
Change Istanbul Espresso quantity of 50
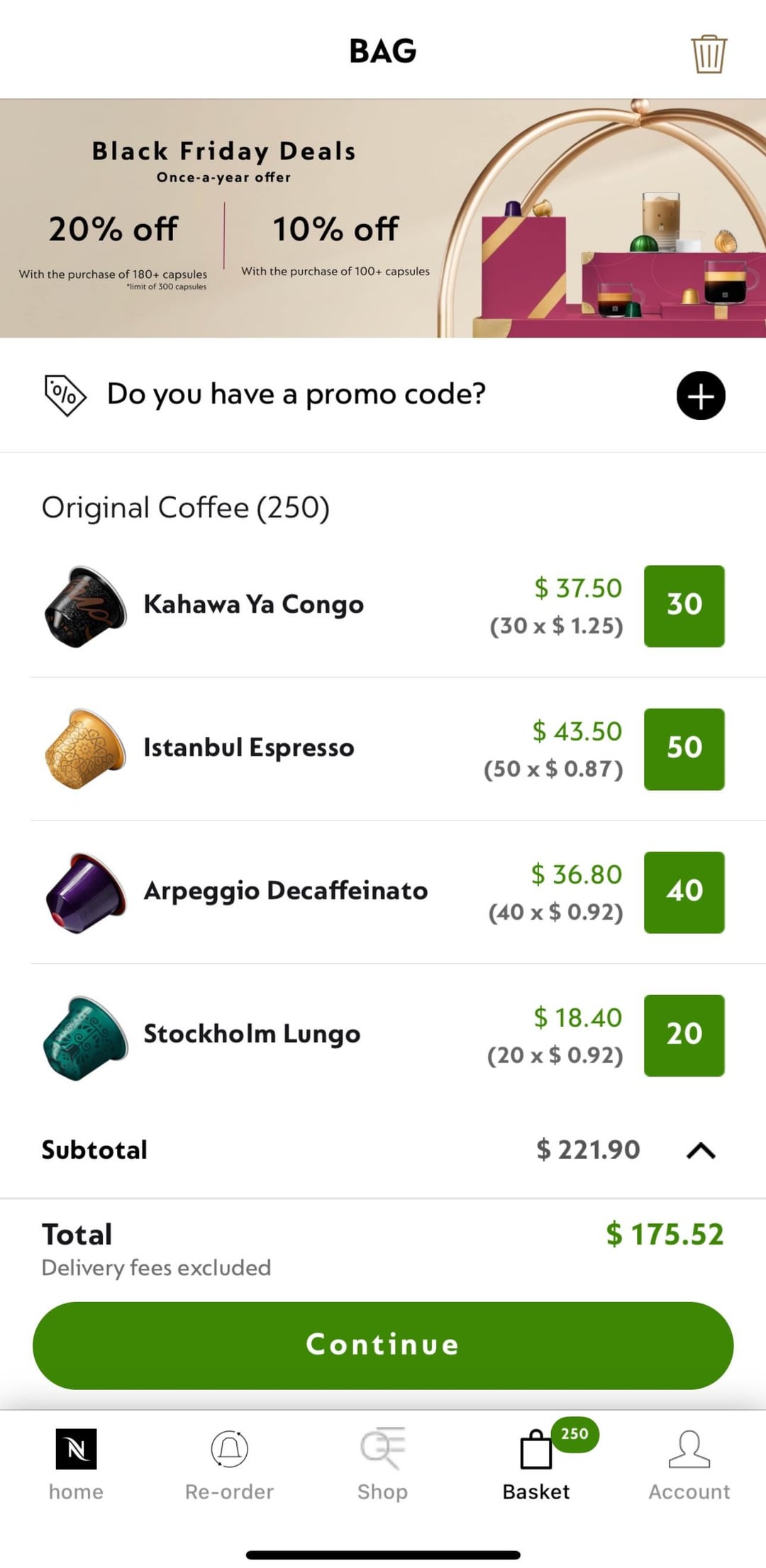pyautogui.click(x=684, y=749)
